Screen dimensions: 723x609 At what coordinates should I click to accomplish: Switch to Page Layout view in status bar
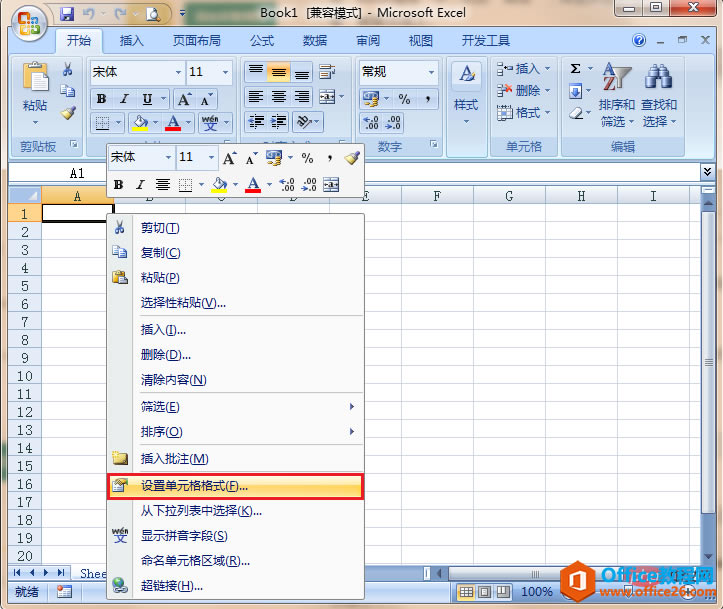point(484,591)
